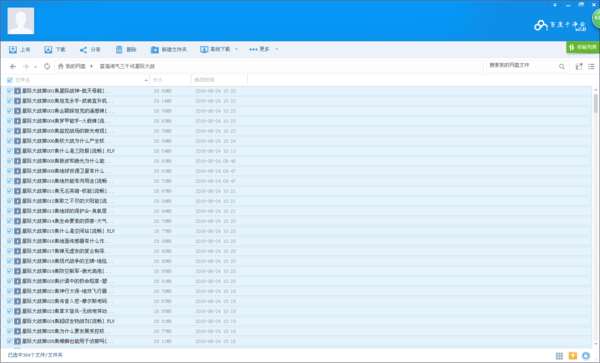
Task: Refresh the current folder listing
Action: (47, 66)
